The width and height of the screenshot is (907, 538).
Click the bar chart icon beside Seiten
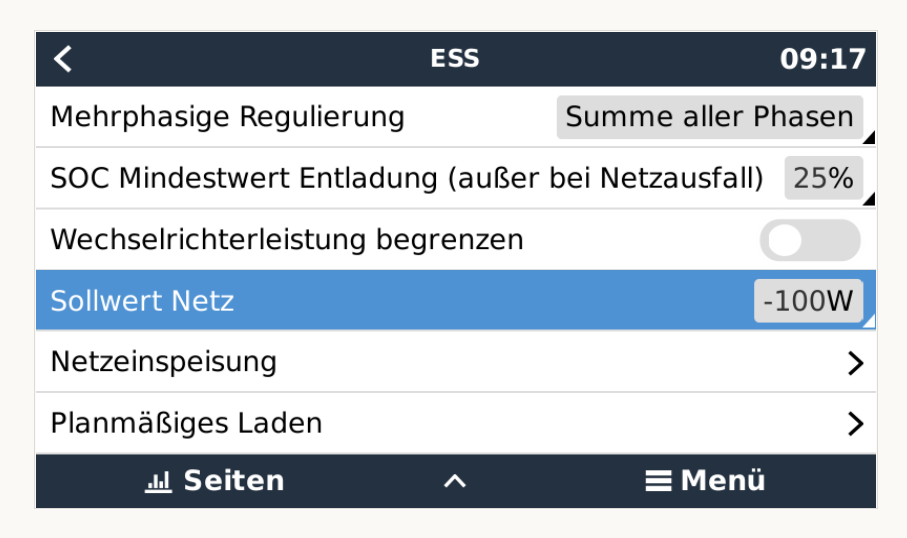(x=158, y=481)
